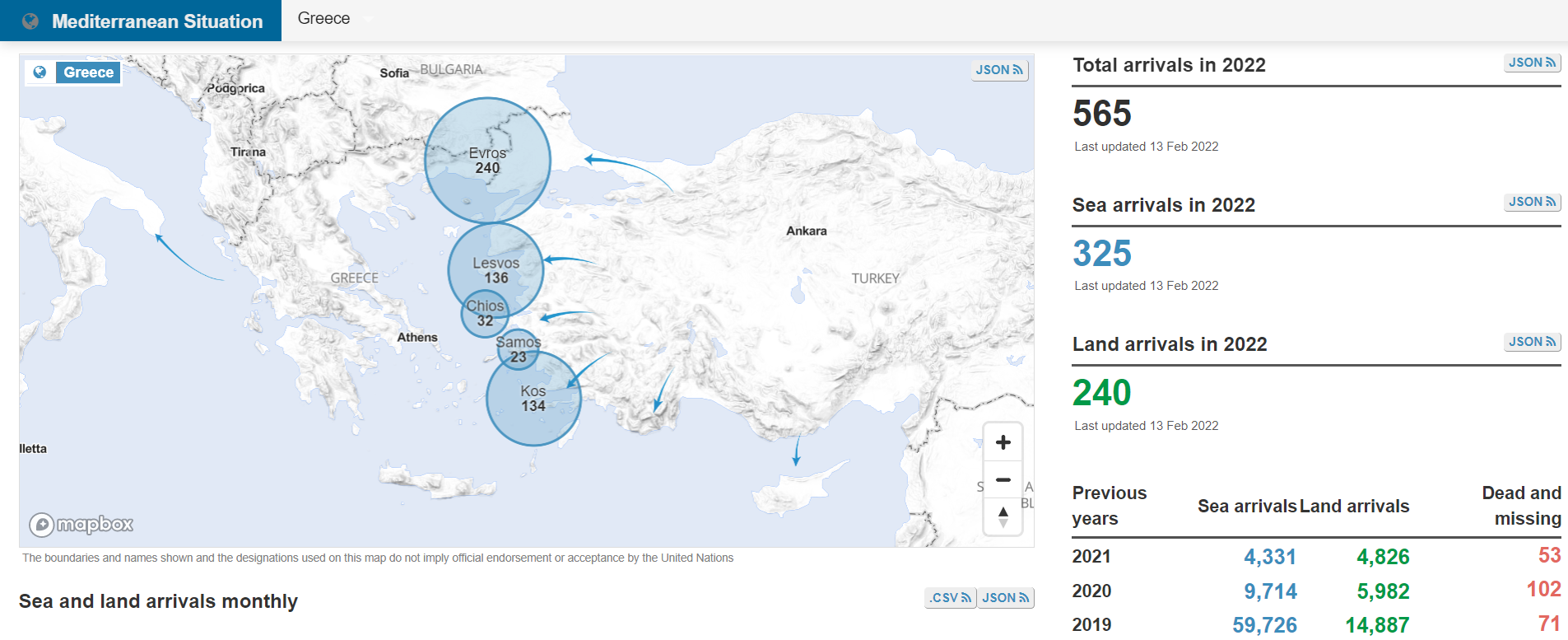Click 2021 land arrivals value 4,826

pyautogui.click(x=1383, y=558)
